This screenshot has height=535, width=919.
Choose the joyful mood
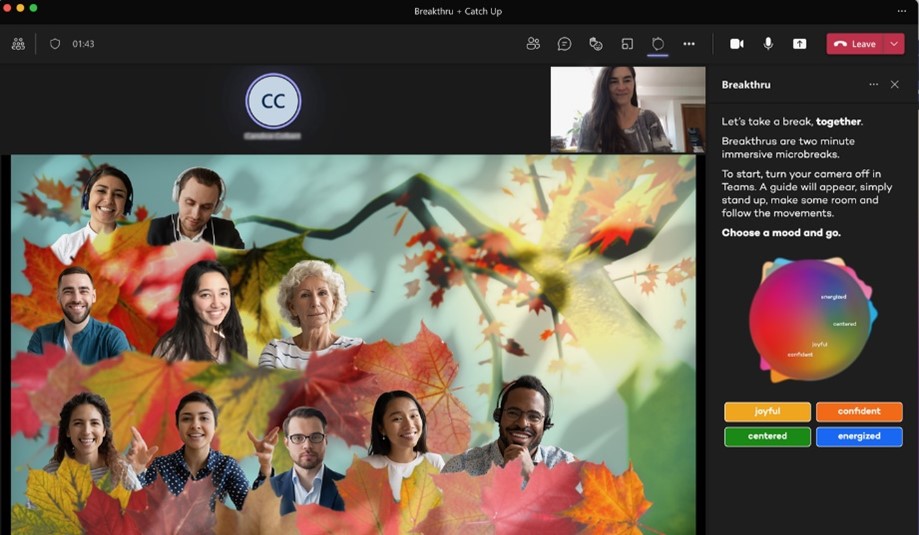point(767,411)
